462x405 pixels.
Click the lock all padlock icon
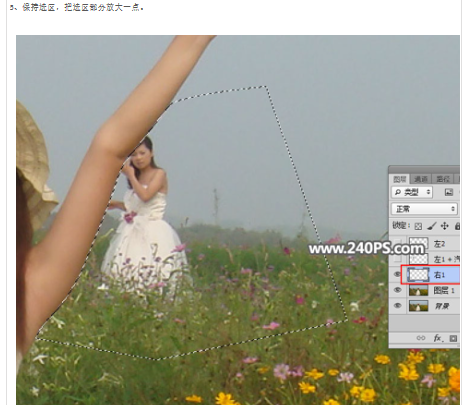(457, 226)
